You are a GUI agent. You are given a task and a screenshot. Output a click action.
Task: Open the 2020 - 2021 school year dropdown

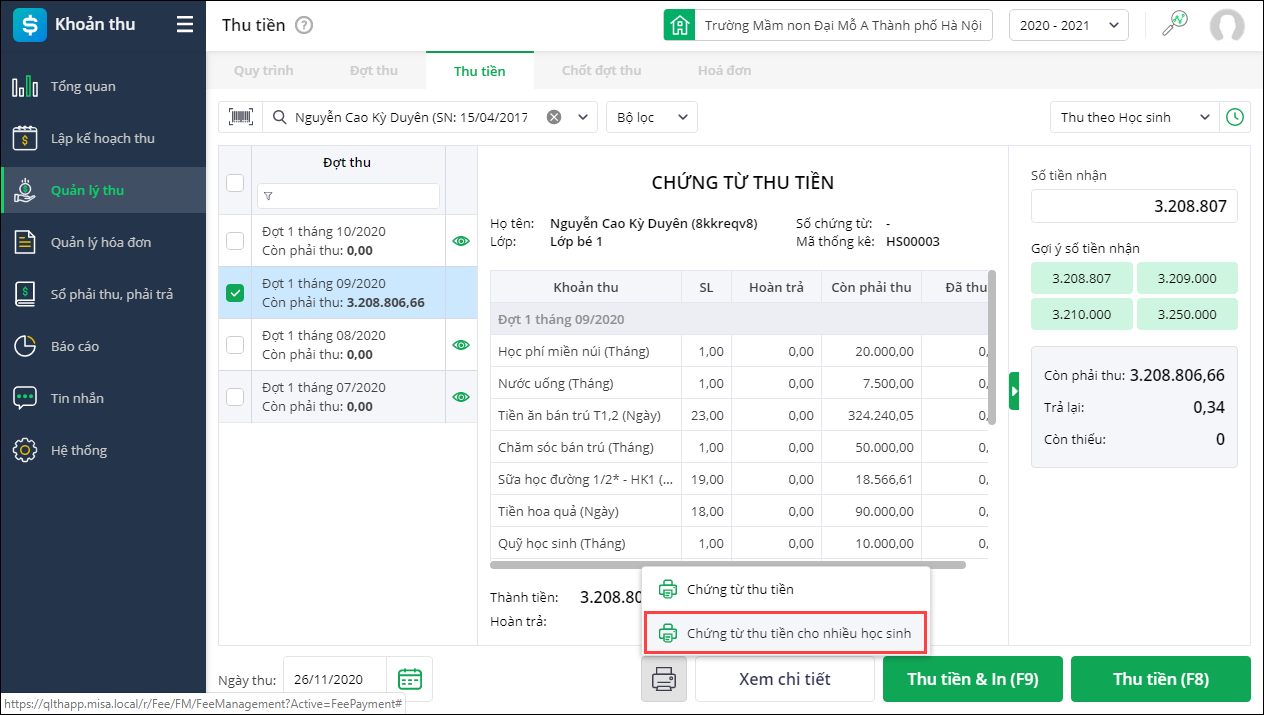tap(1068, 25)
